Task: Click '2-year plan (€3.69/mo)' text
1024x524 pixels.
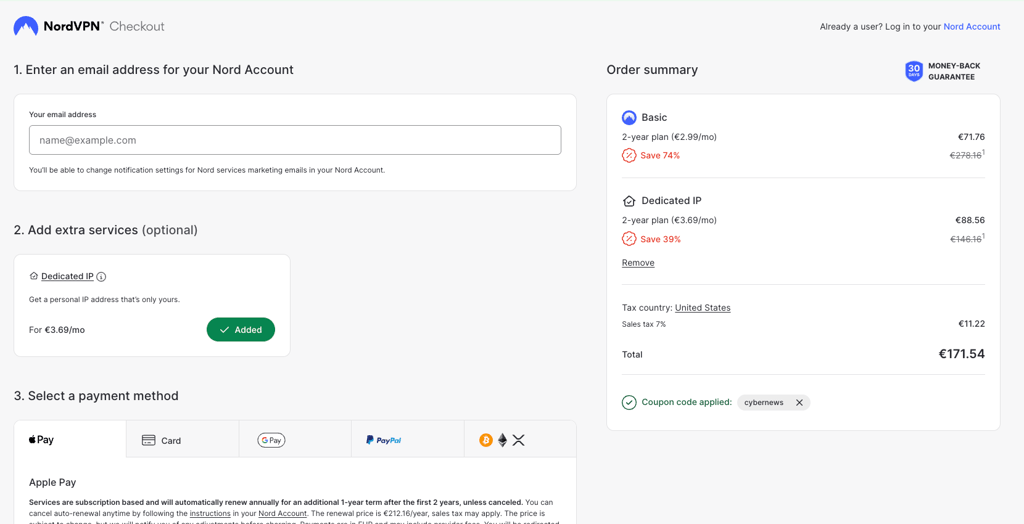Action: coord(669,220)
